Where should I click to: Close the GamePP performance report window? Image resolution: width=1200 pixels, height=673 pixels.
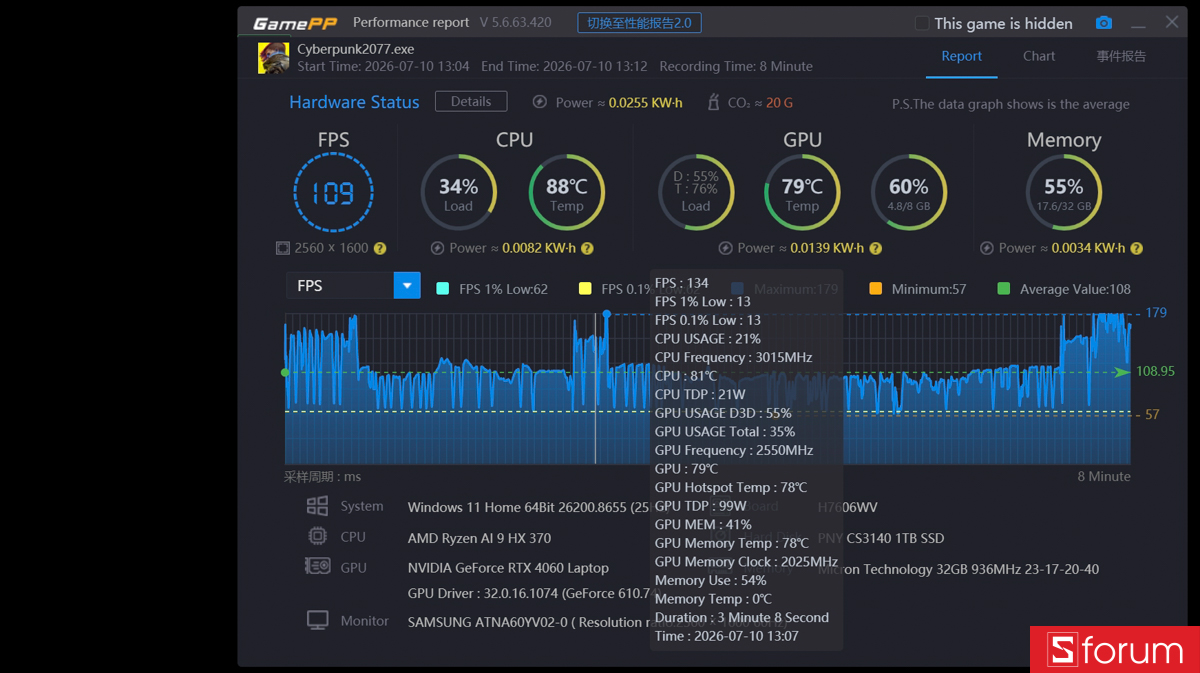click(1172, 22)
